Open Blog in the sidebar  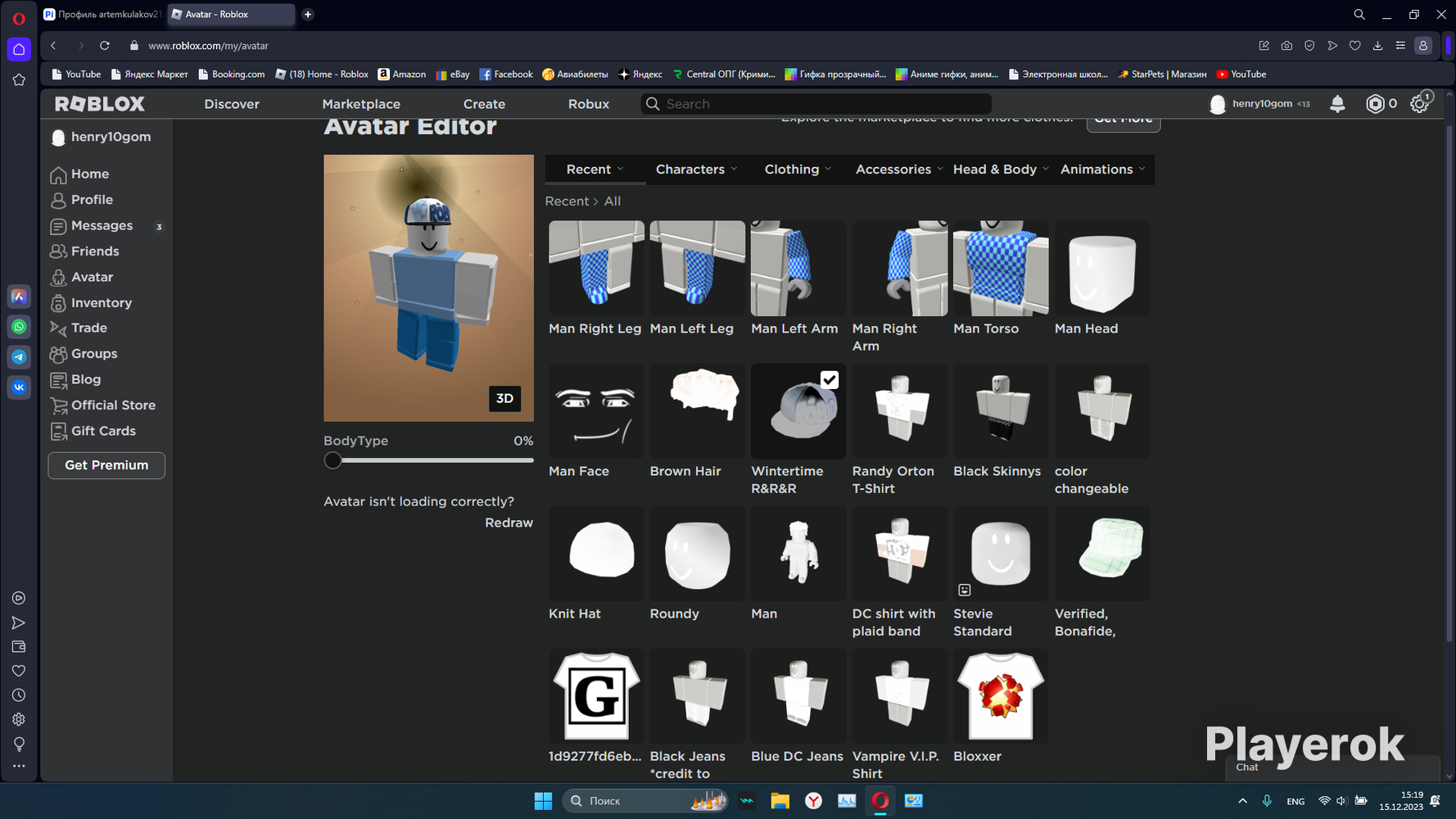point(75,380)
